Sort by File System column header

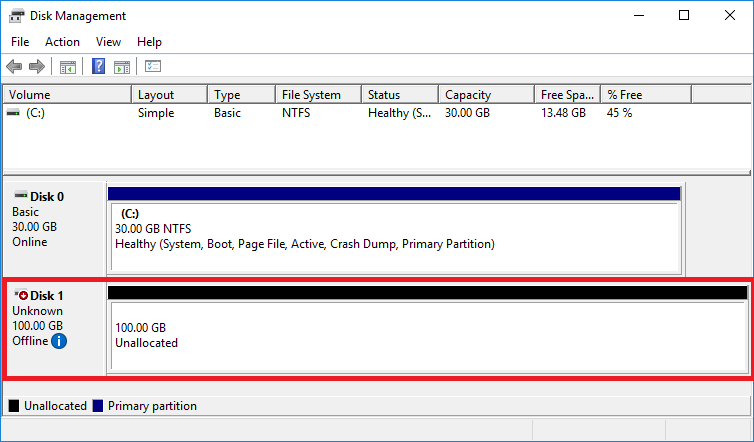coord(319,95)
